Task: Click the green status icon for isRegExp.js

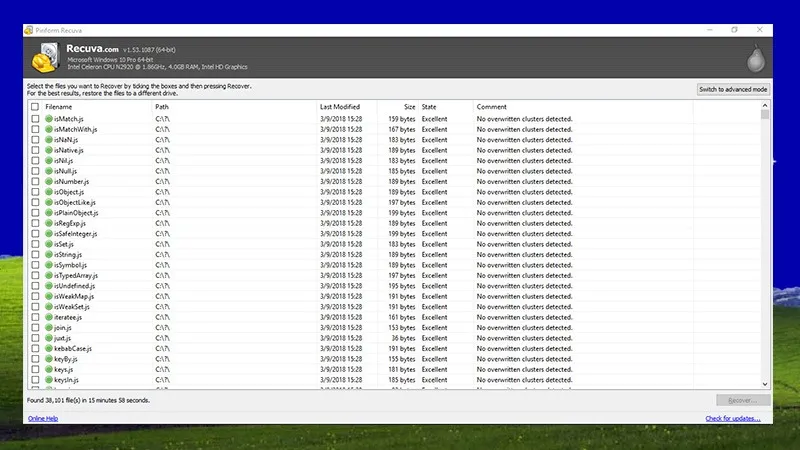Action: pos(49,223)
